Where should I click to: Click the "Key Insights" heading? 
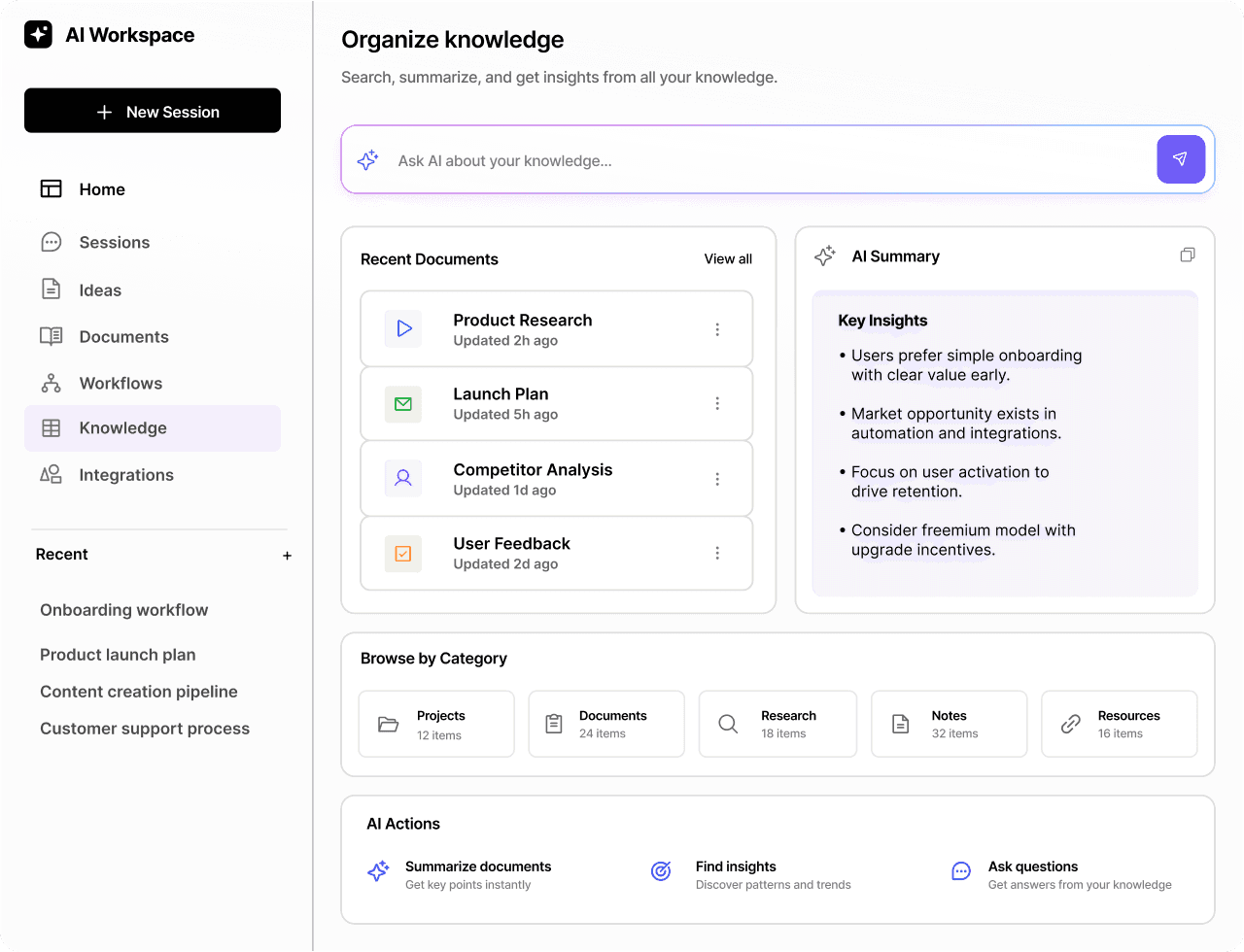point(882,321)
